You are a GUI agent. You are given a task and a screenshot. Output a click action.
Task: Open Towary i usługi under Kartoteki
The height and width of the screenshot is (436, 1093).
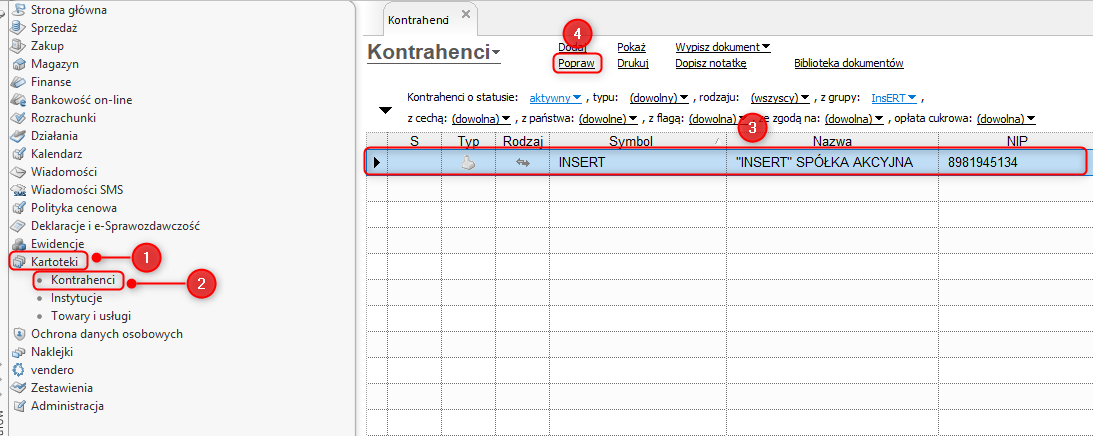click(91, 315)
